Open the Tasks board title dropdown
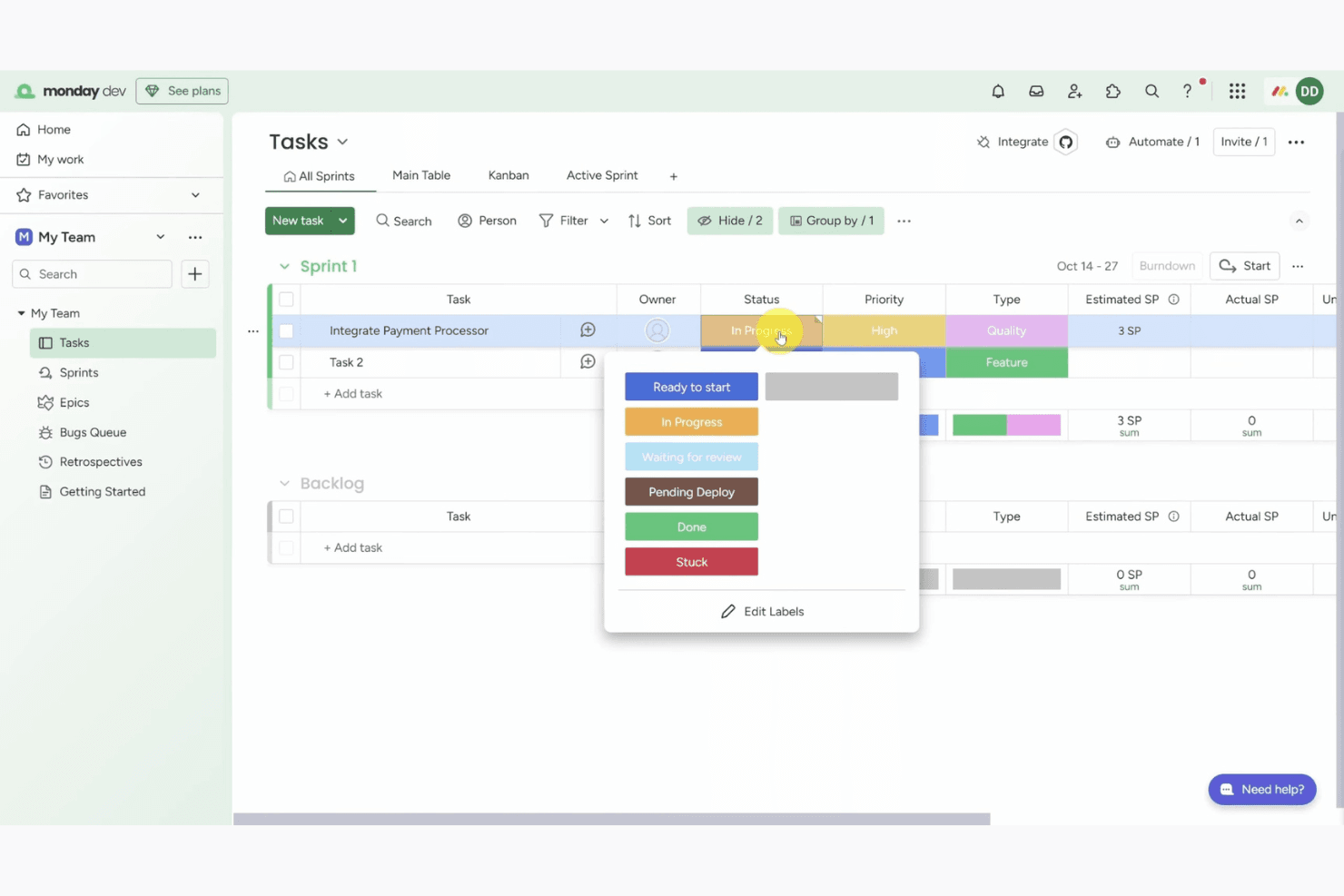1344x896 pixels. pos(342,142)
